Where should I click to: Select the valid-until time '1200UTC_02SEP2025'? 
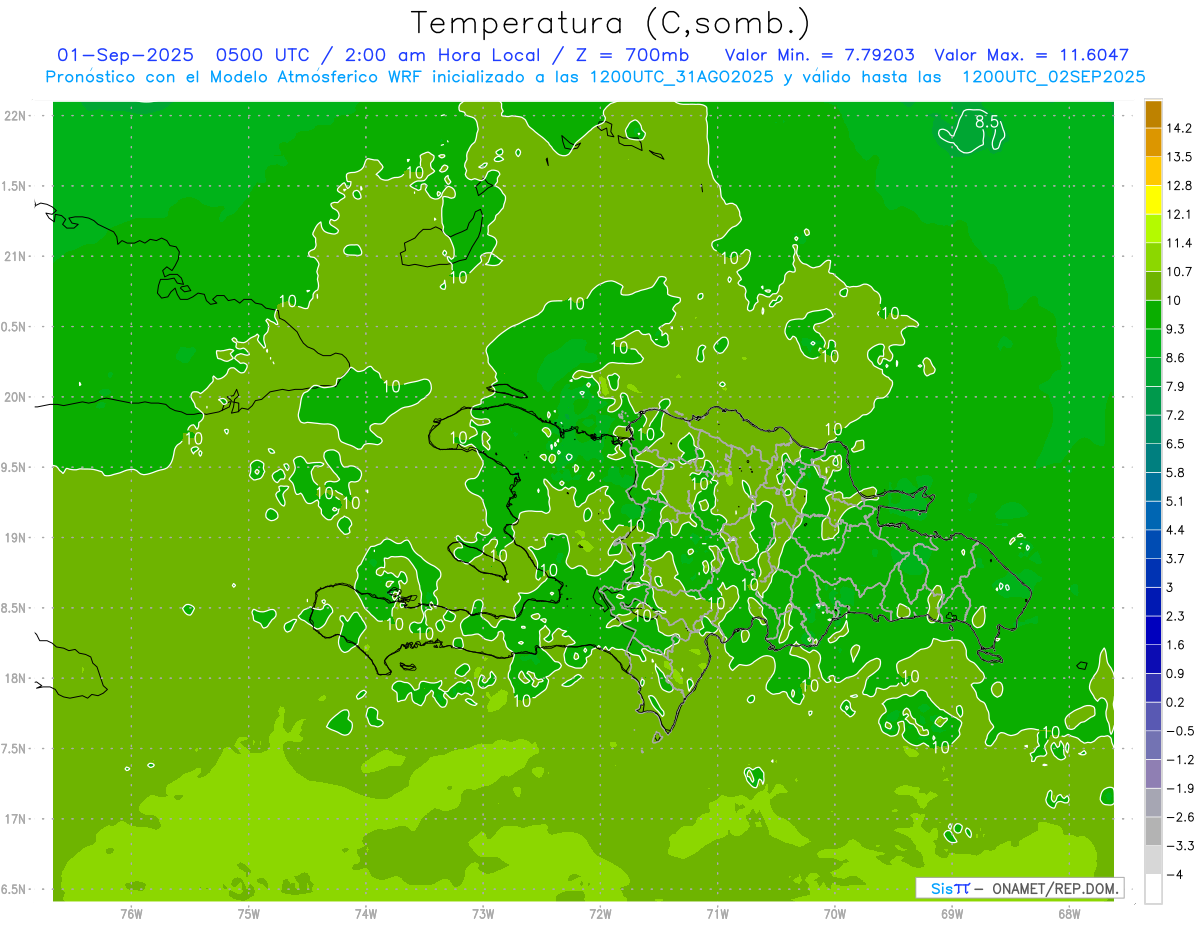(1053, 77)
